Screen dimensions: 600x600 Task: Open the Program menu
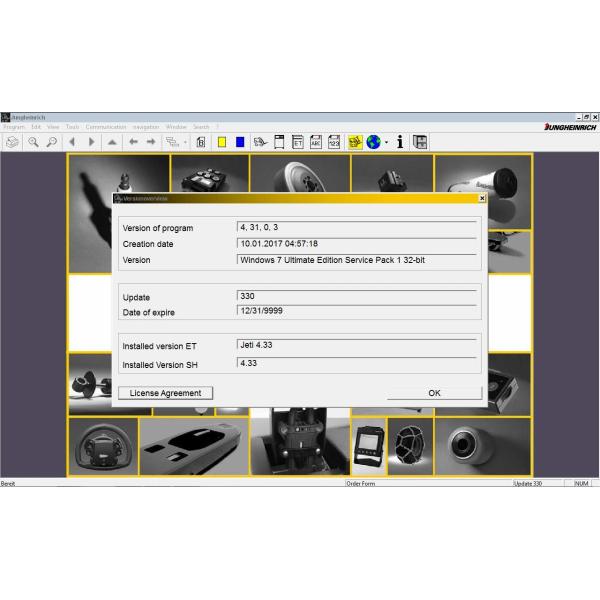pyautogui.click(x=14, y=127)
